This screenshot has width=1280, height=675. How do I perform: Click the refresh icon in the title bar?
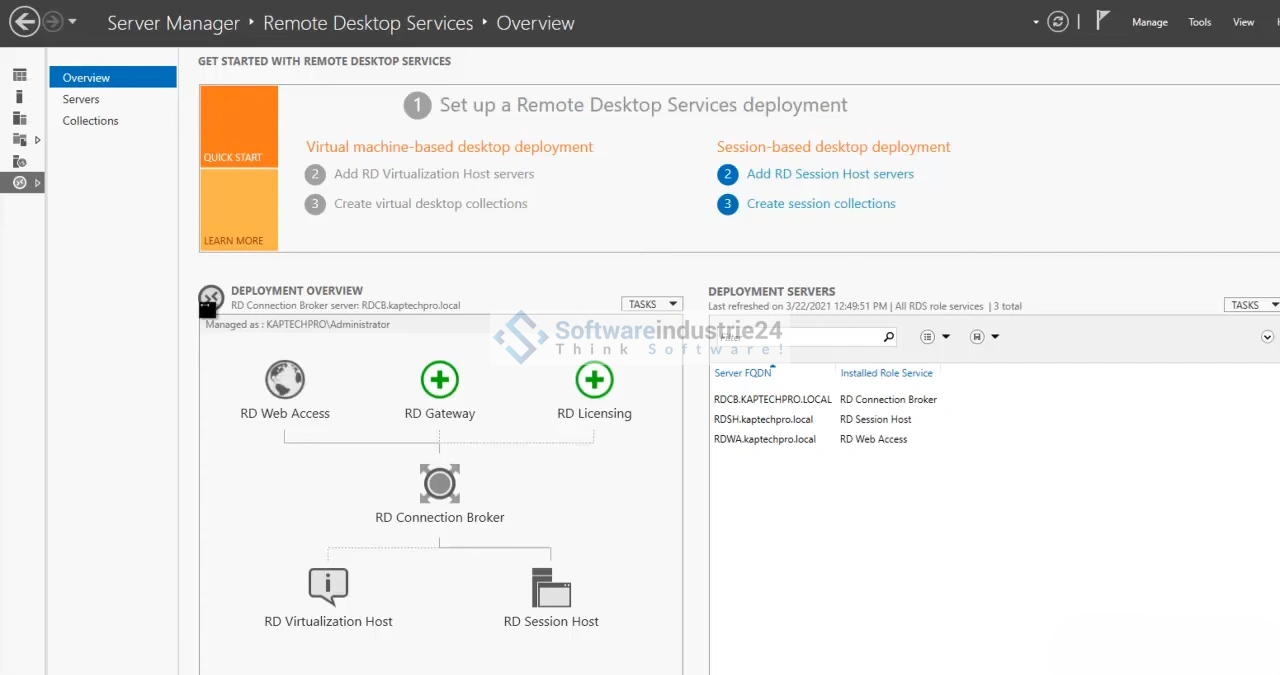point(1058,22)
